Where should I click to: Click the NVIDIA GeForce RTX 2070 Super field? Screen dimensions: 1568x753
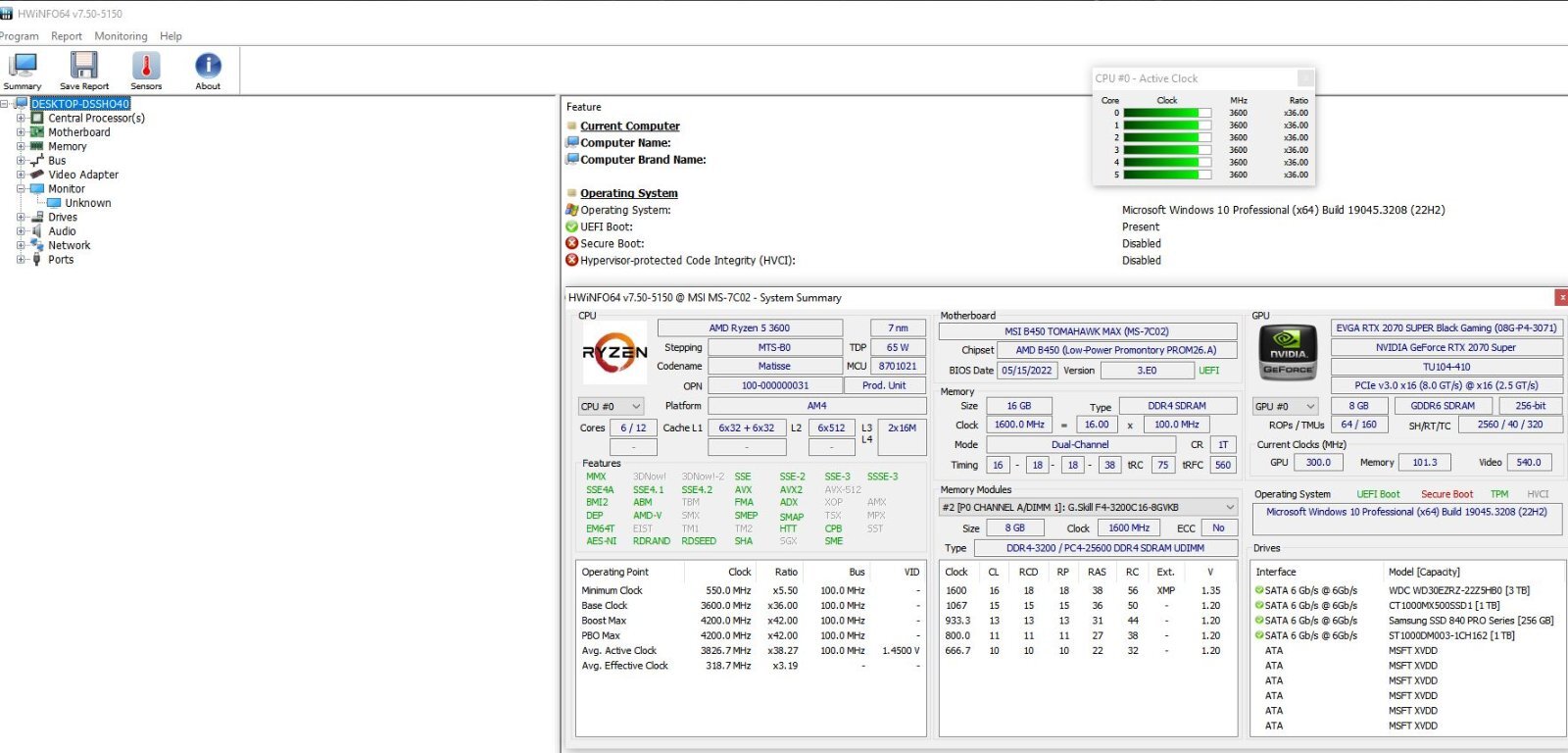1446,347
